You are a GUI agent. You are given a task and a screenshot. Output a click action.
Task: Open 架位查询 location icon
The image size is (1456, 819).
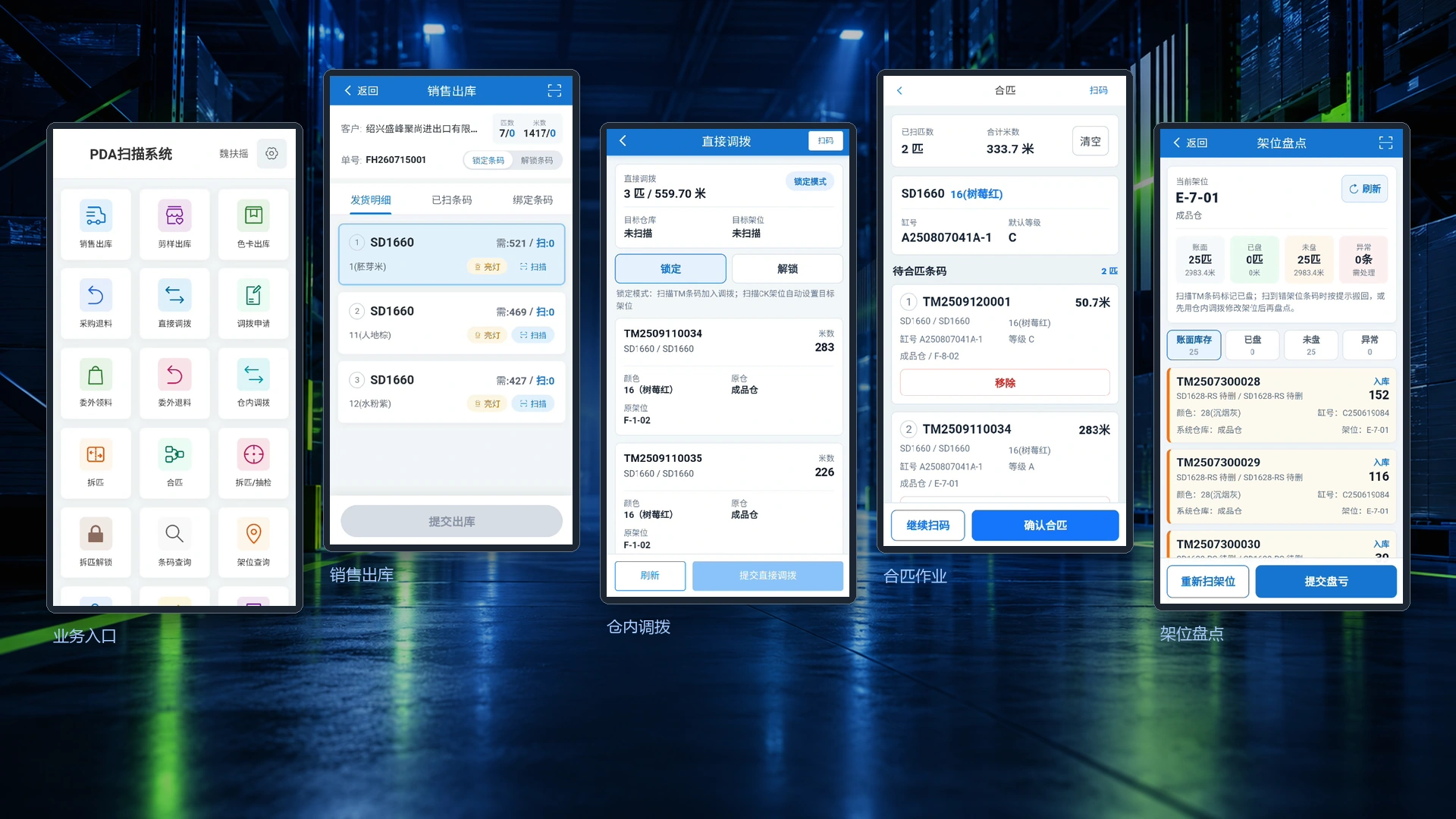pos(253,534)
